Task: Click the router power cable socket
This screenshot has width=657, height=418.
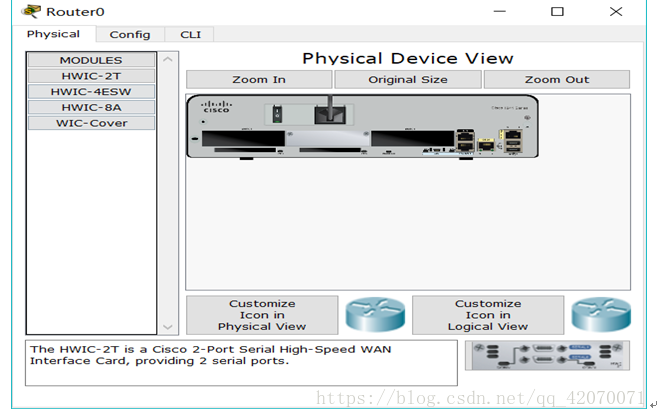Action: (330, 115)
